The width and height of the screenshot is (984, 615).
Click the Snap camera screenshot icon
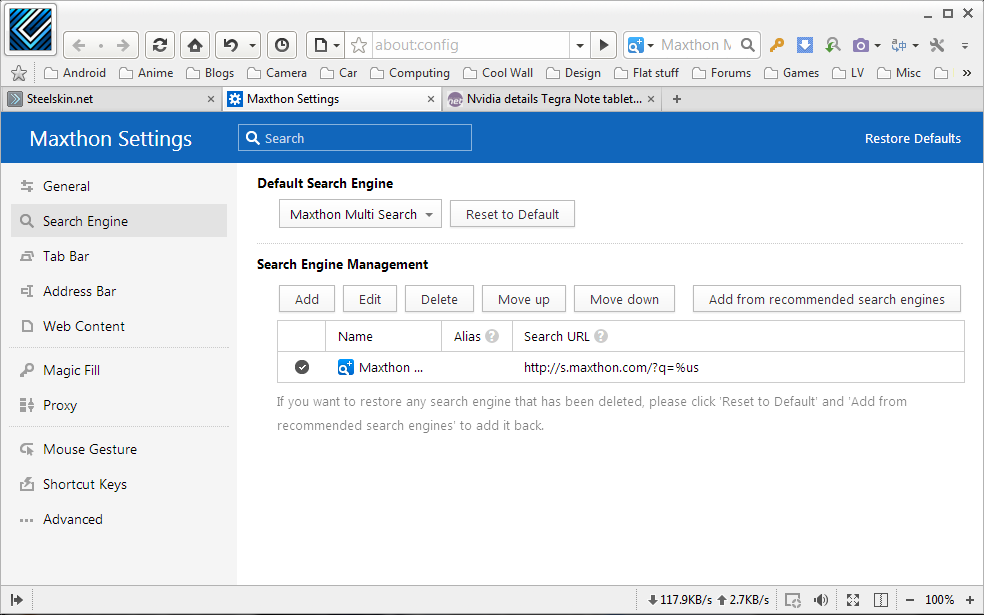pyautogui.click(x=860, y=45)
